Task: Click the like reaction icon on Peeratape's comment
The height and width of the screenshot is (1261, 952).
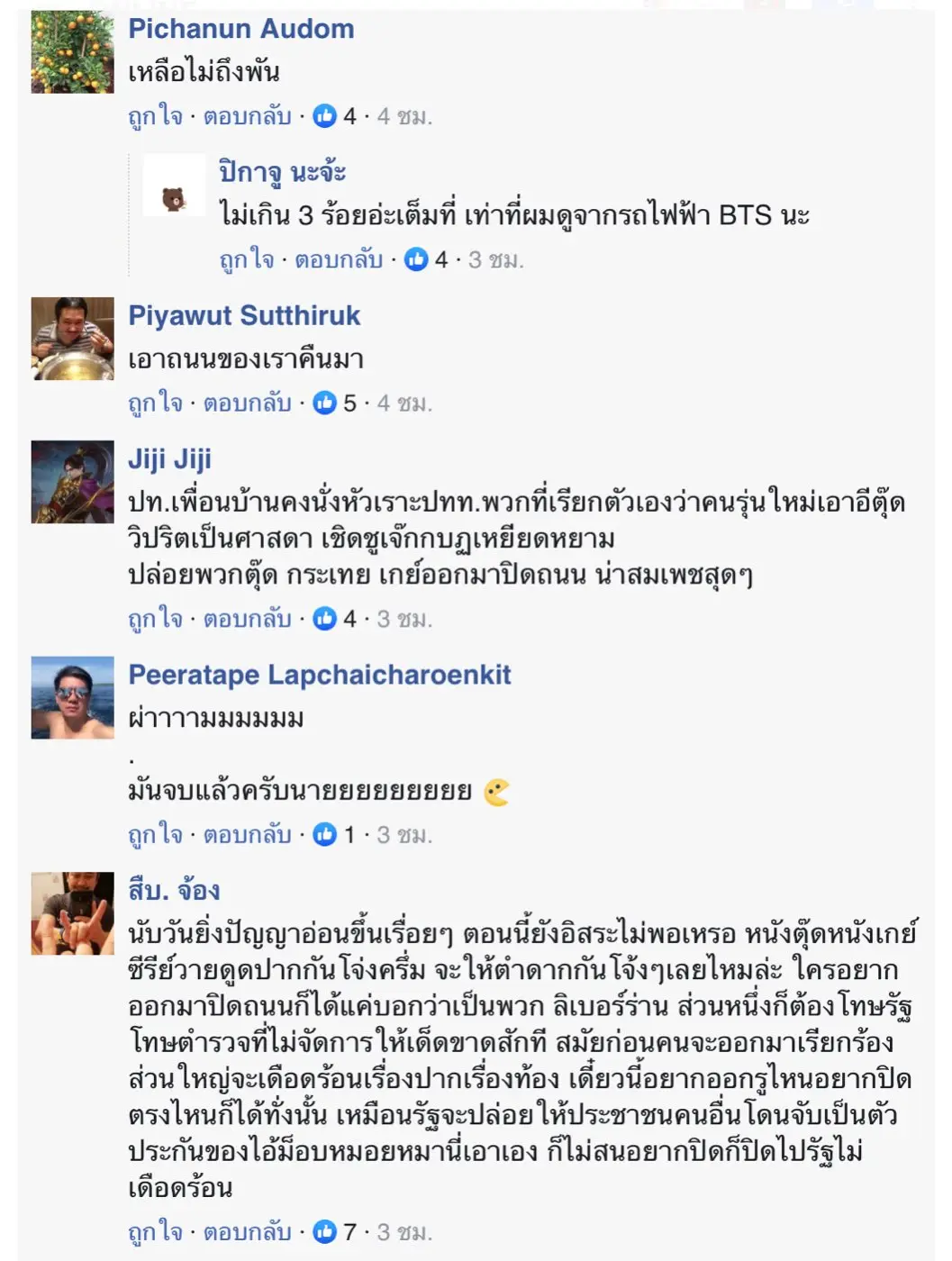Action: click(324, 835)
